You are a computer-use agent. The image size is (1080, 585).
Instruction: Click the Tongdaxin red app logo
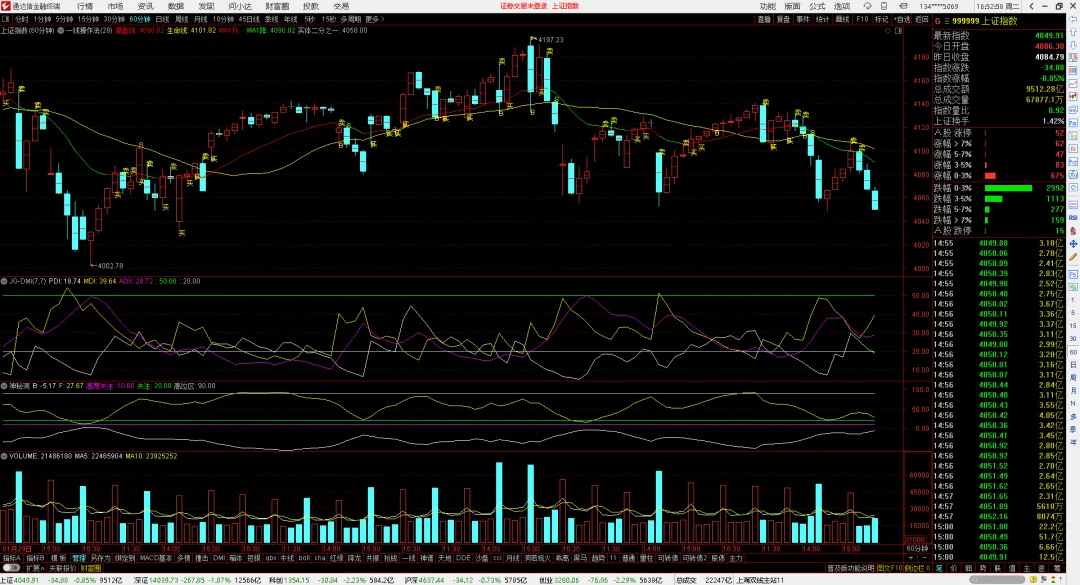[x=6, y=6]
